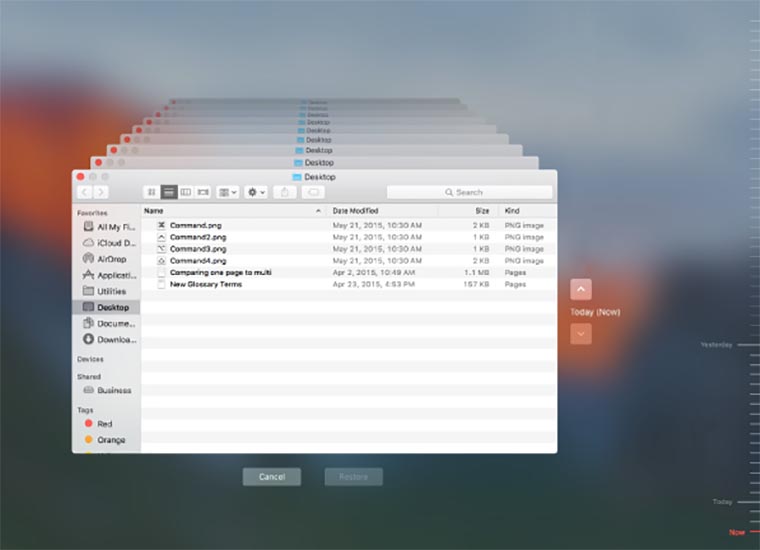The height and width of the screenshot is (550, 760).
Task: Open AirDrop in sidebar
Action: point(105,259)
